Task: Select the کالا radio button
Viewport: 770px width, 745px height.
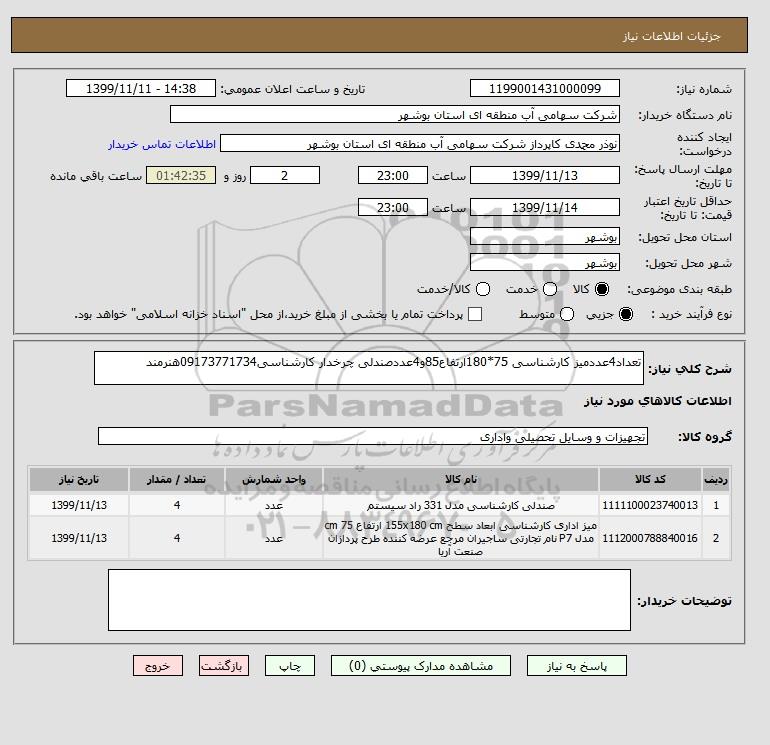Action: [602, 289]
